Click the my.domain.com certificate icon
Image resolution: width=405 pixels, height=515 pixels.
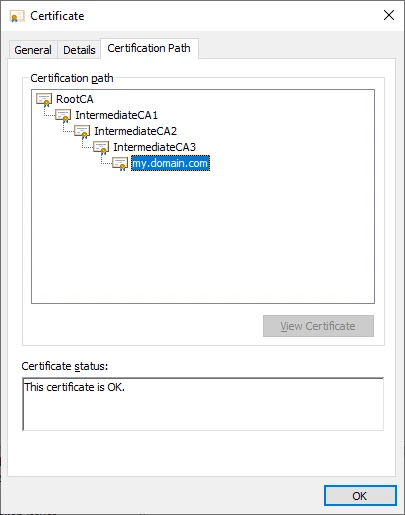tap(120, 163)
